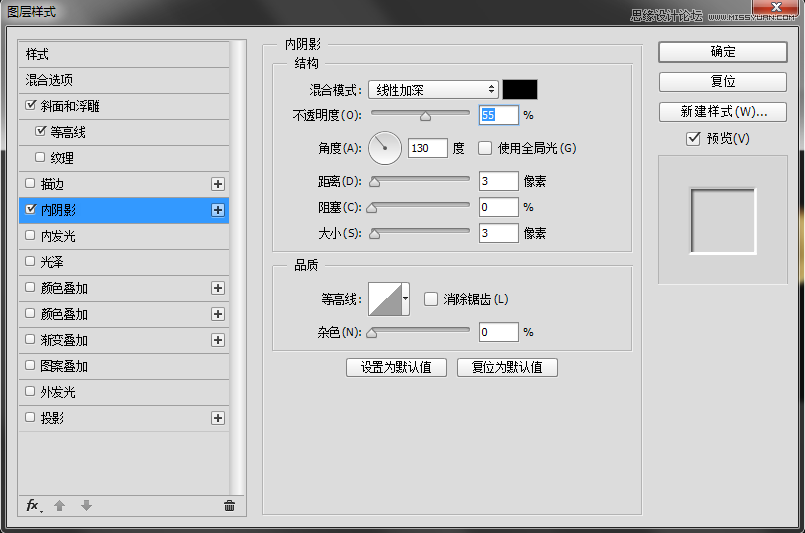Click the 大小 pixel value field

click(x=499, y=233)
